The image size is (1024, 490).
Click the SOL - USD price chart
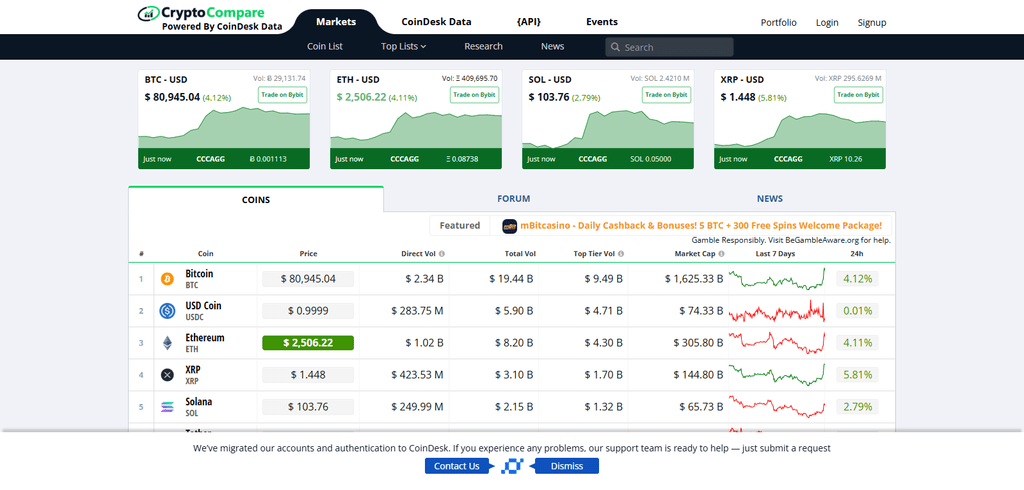tap(608, 128)
